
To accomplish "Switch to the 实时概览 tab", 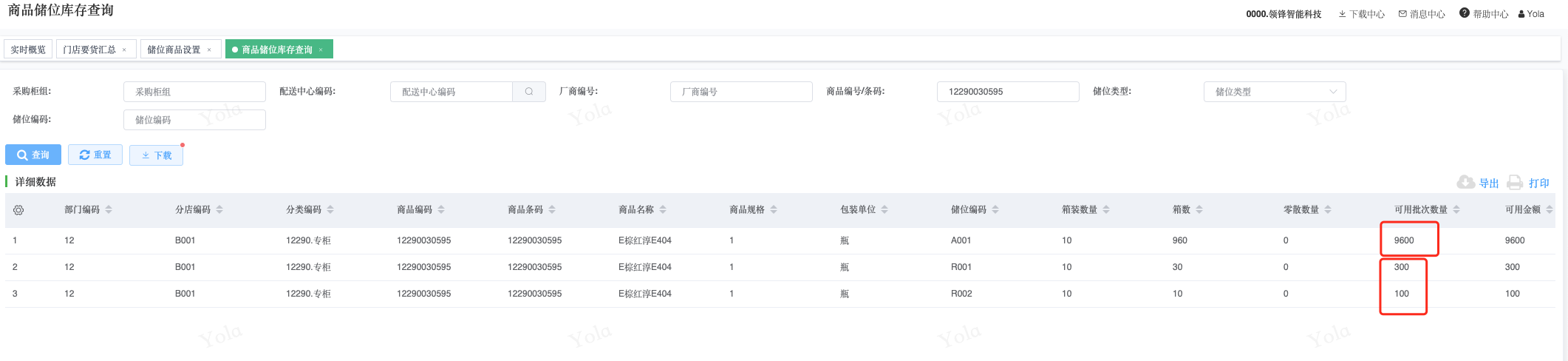I will click(x=28, y=50).
